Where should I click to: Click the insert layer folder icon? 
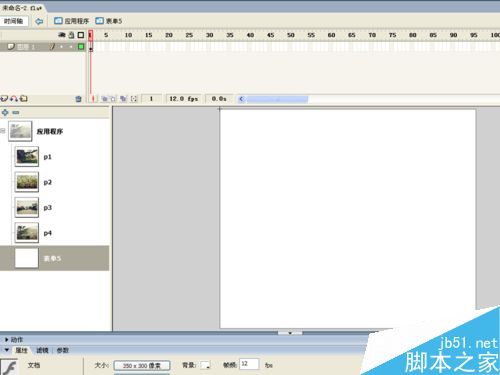point(24,99)
